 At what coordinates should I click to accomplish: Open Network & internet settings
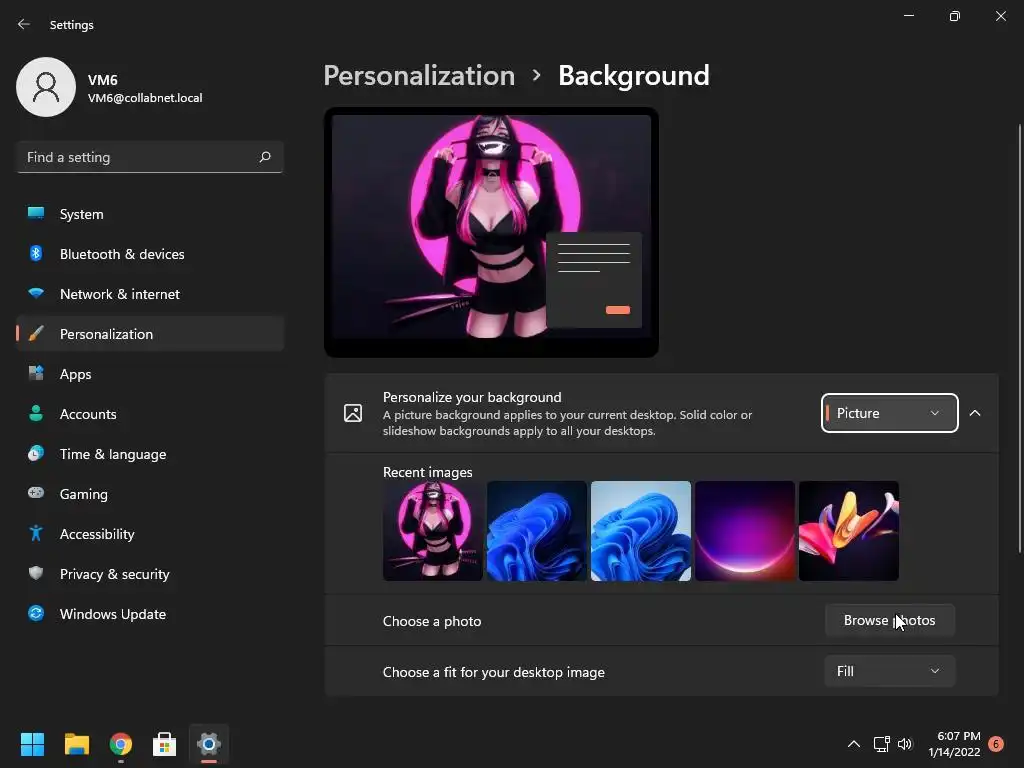(x=150, y=294)
